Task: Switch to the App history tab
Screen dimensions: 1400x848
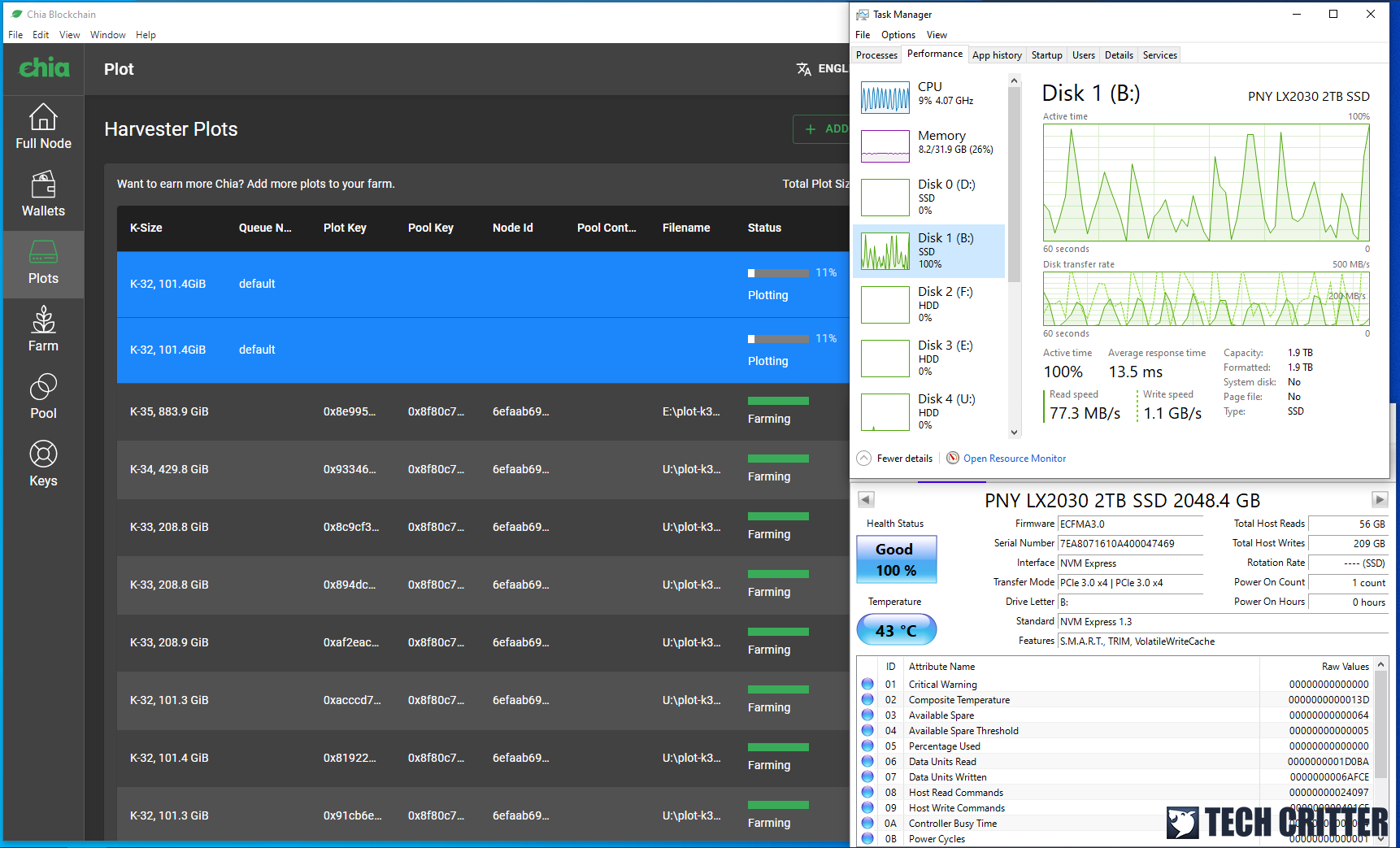Action: (997, 55)
